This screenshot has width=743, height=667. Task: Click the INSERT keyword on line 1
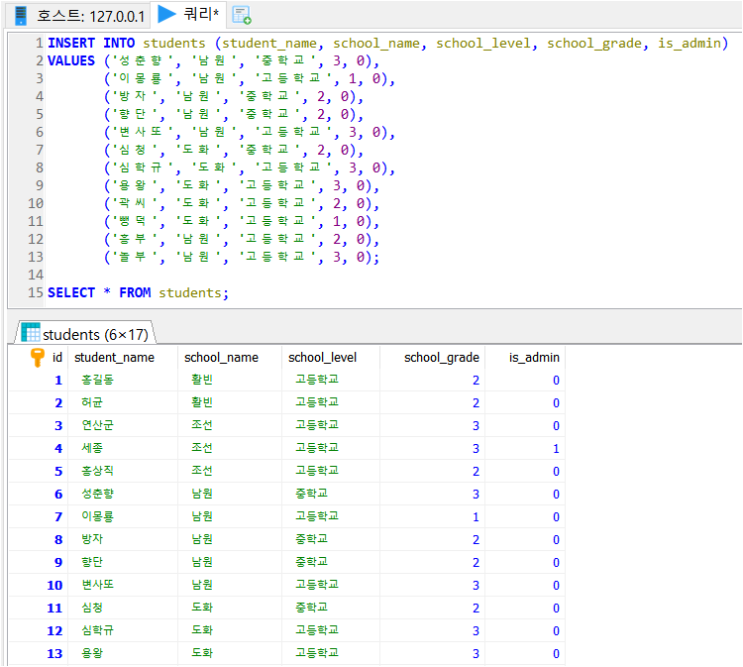click(x=71, y=43)
